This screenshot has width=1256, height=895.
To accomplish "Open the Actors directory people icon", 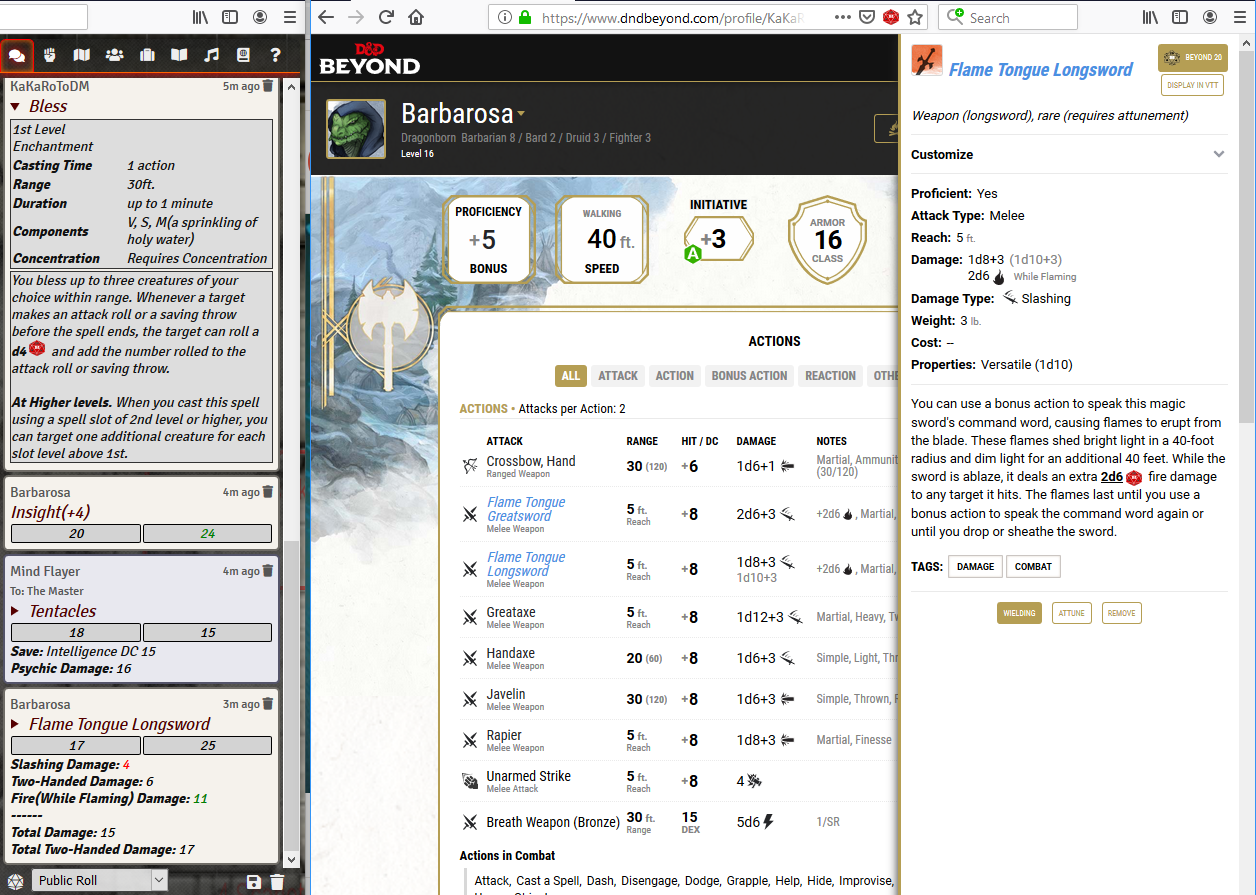I will click(x=114, y=55).
